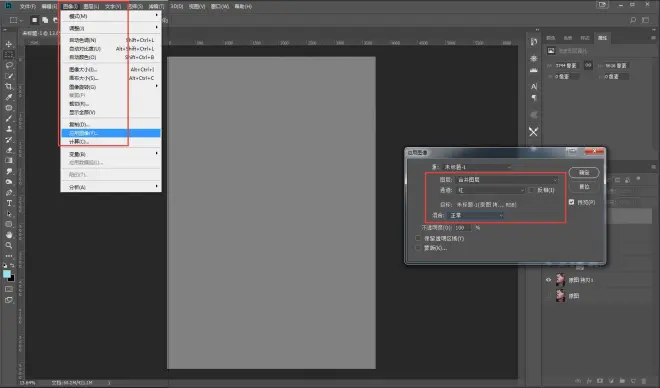Open the 帮助(H) menu

pyautogui.click(x=243, y=6)
